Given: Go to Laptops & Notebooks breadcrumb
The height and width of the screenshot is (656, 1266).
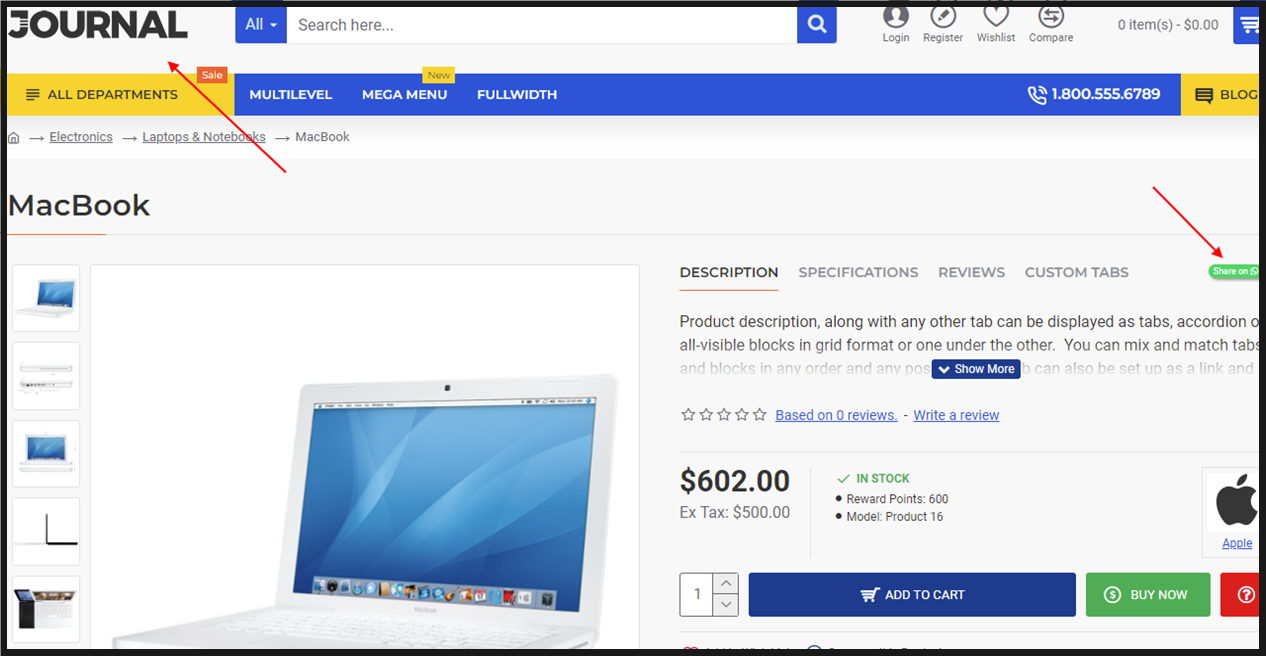Looking at the screenshot, I should click(204, 137).
